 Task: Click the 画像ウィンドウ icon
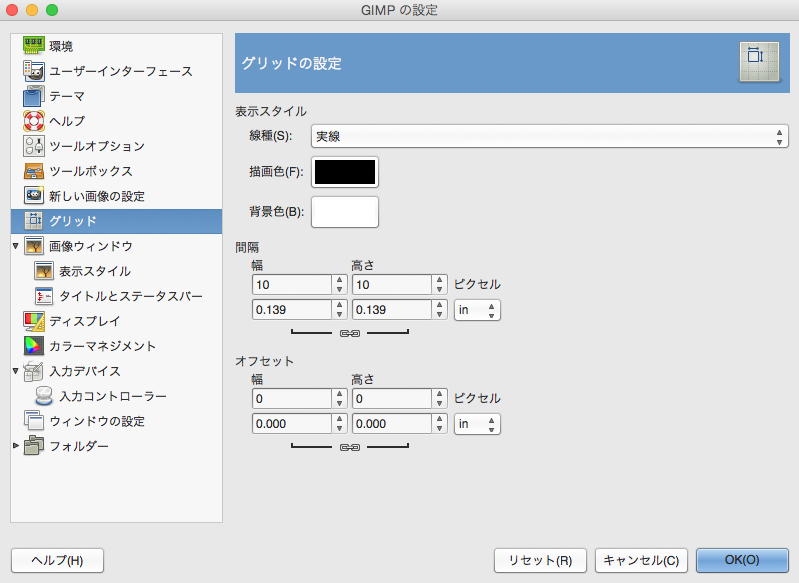click(34, 246)
